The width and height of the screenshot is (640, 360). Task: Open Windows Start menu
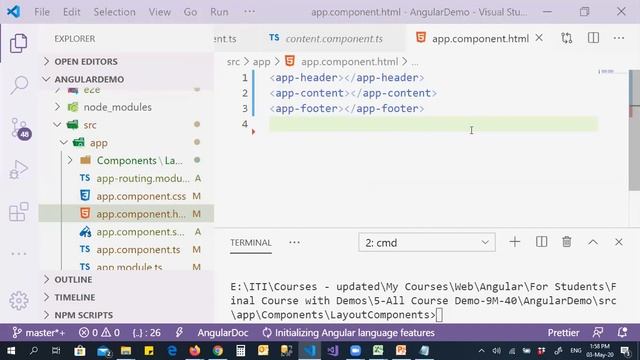(11, 351)
